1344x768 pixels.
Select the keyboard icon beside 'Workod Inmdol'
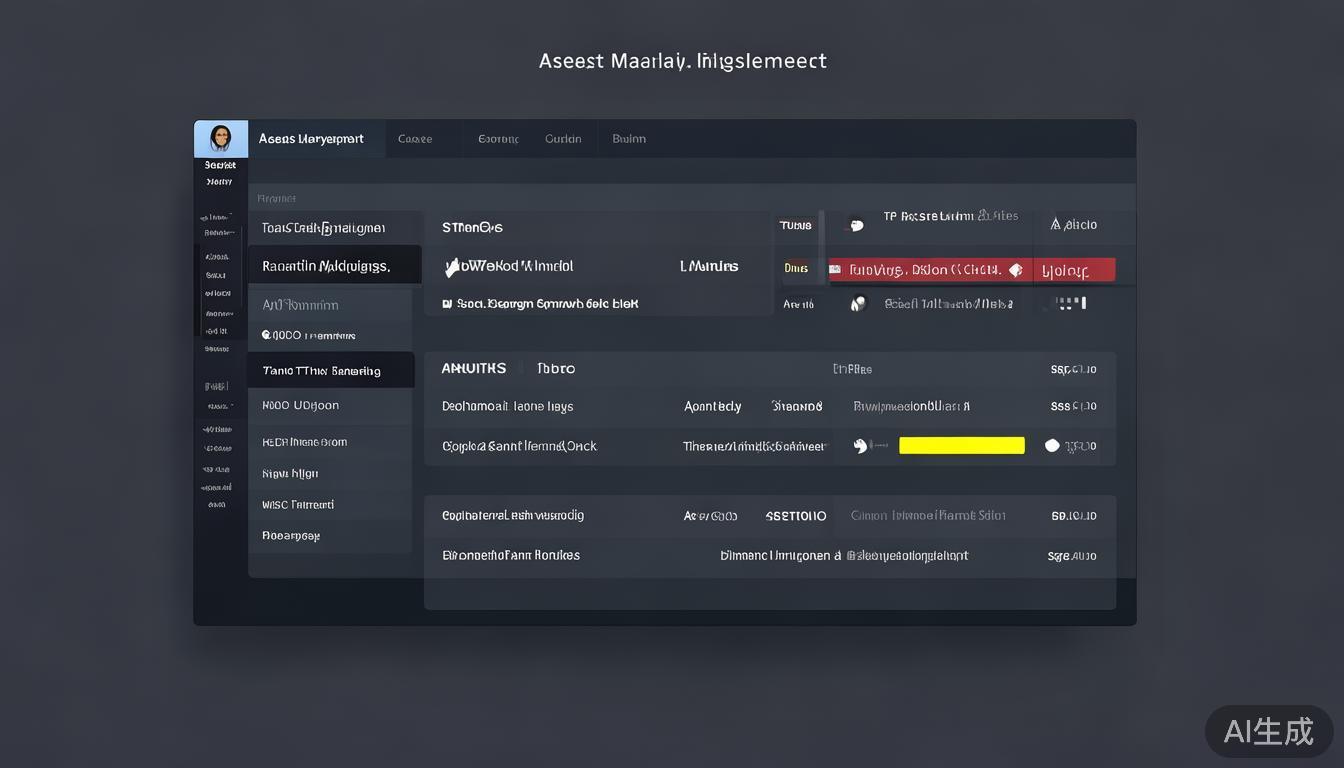(448, 266)
